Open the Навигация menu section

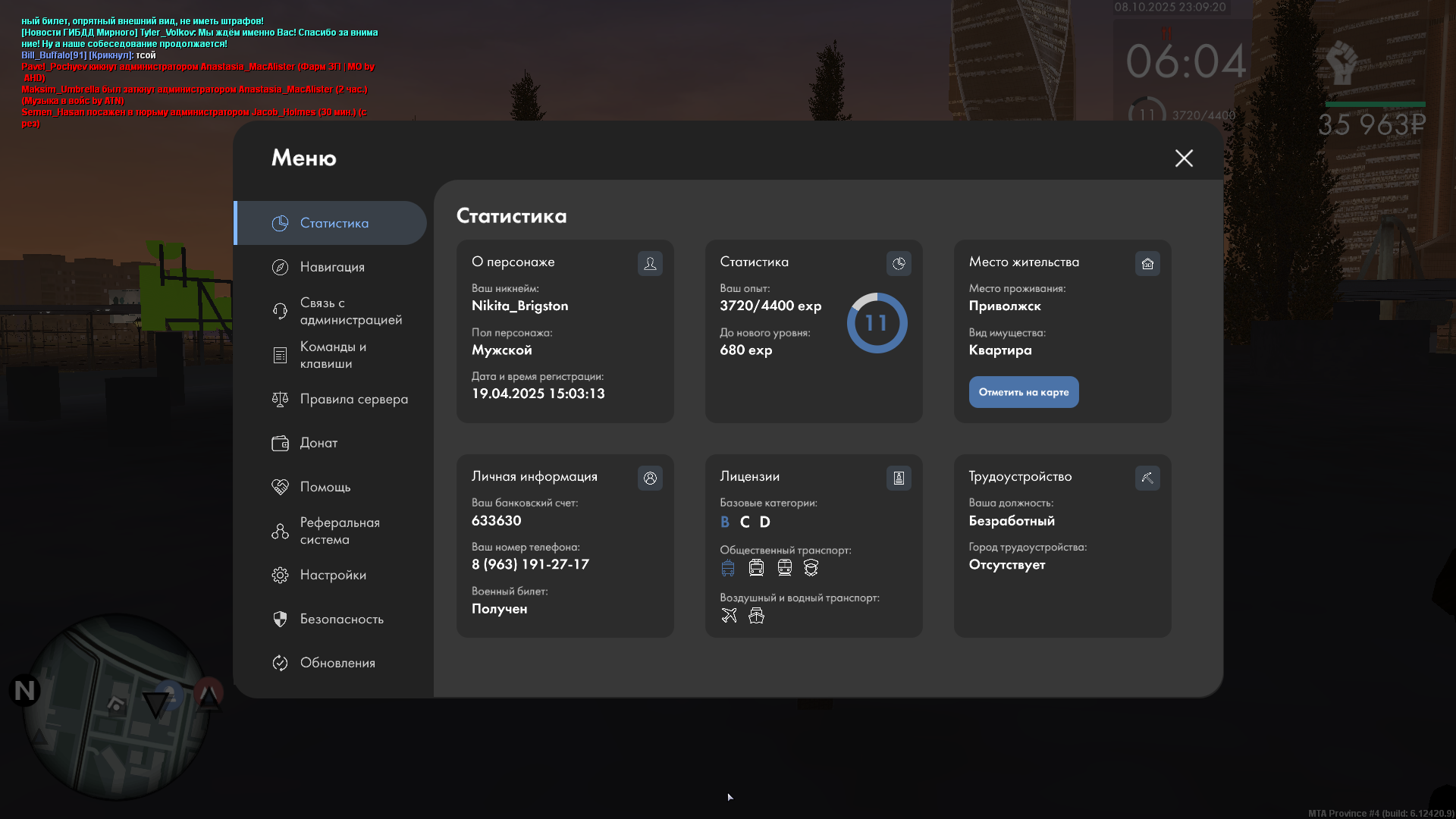pos(331,267)
